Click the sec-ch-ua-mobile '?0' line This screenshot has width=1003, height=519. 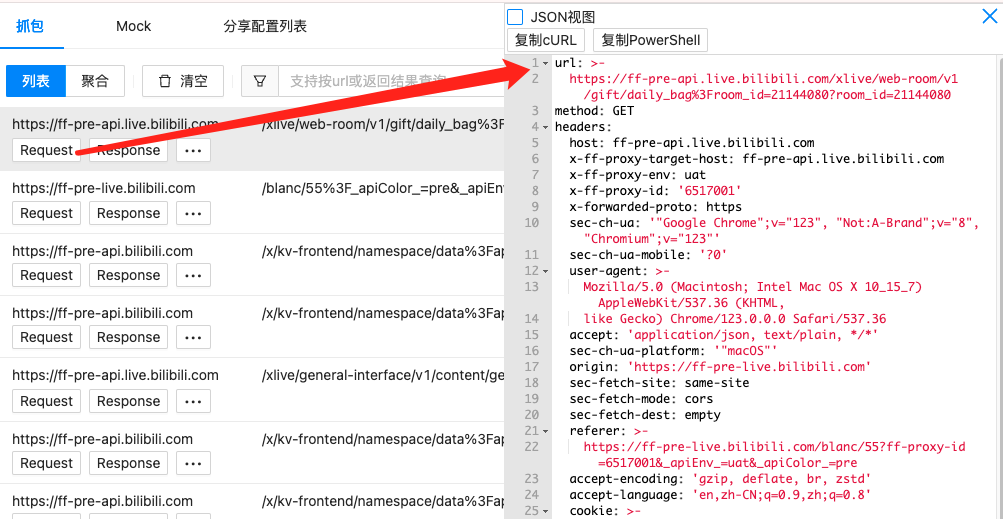point(648,255)
